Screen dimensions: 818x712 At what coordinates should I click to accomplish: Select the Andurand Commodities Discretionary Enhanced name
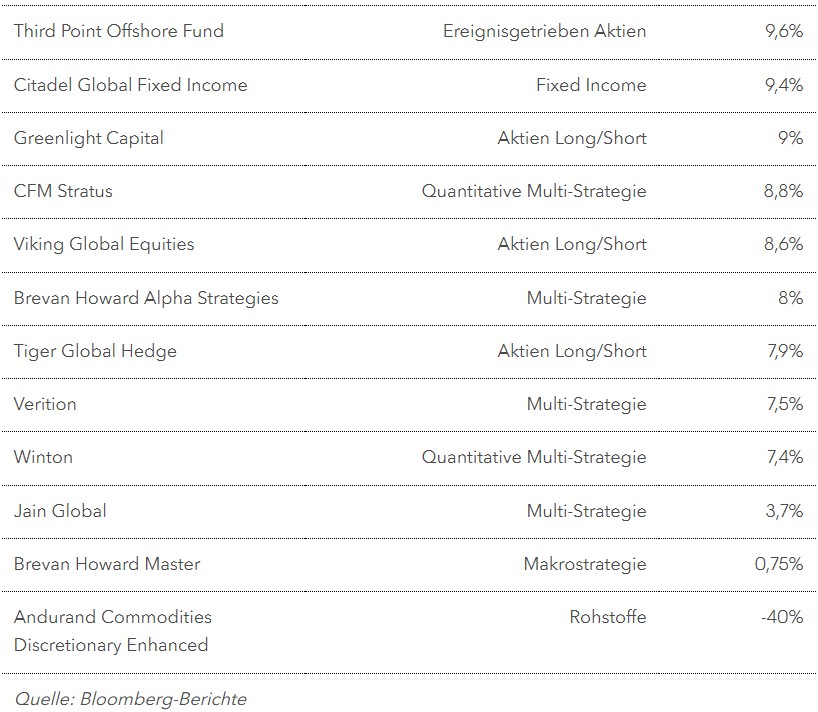112,631
